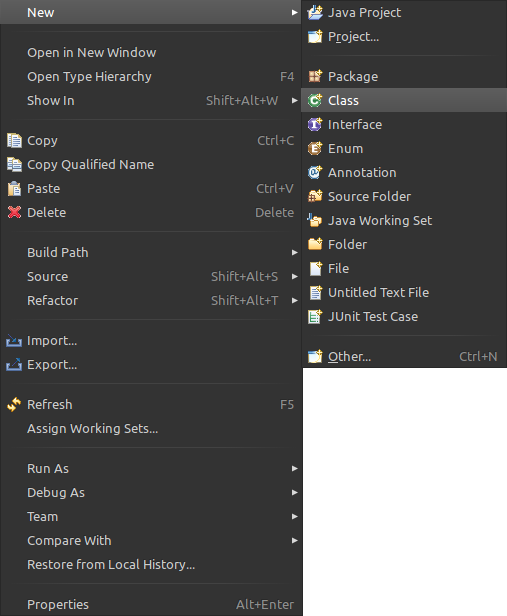Click the yellow Refresh arrows icon
The width and height of the screenshot is (507, 616).
tap(15, 405)
